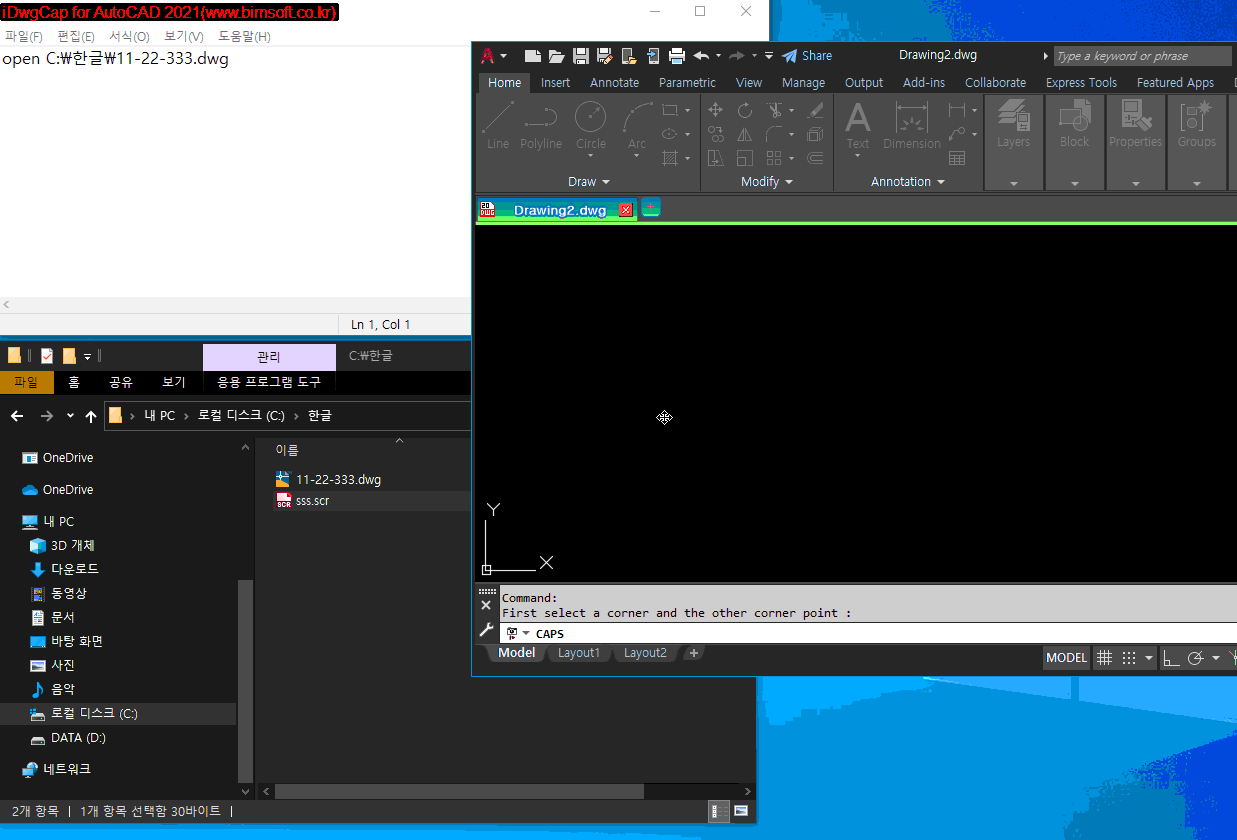Image resolution: width=1237 pixels, height=840 pixels.
Task: Open the Quick Access toolbar customize dropdown
Action: [x=768, y=56]
